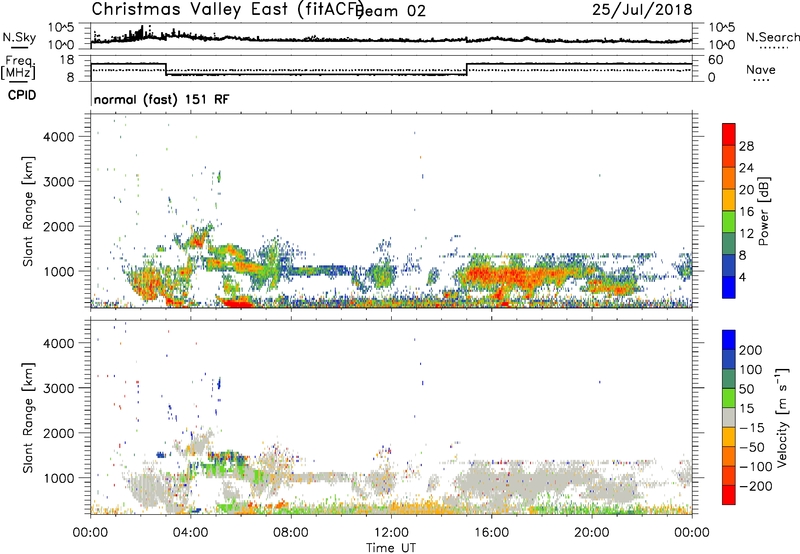800x554 pixels.
Task: Click the "Beam 02" label
Action: (391, 11)
